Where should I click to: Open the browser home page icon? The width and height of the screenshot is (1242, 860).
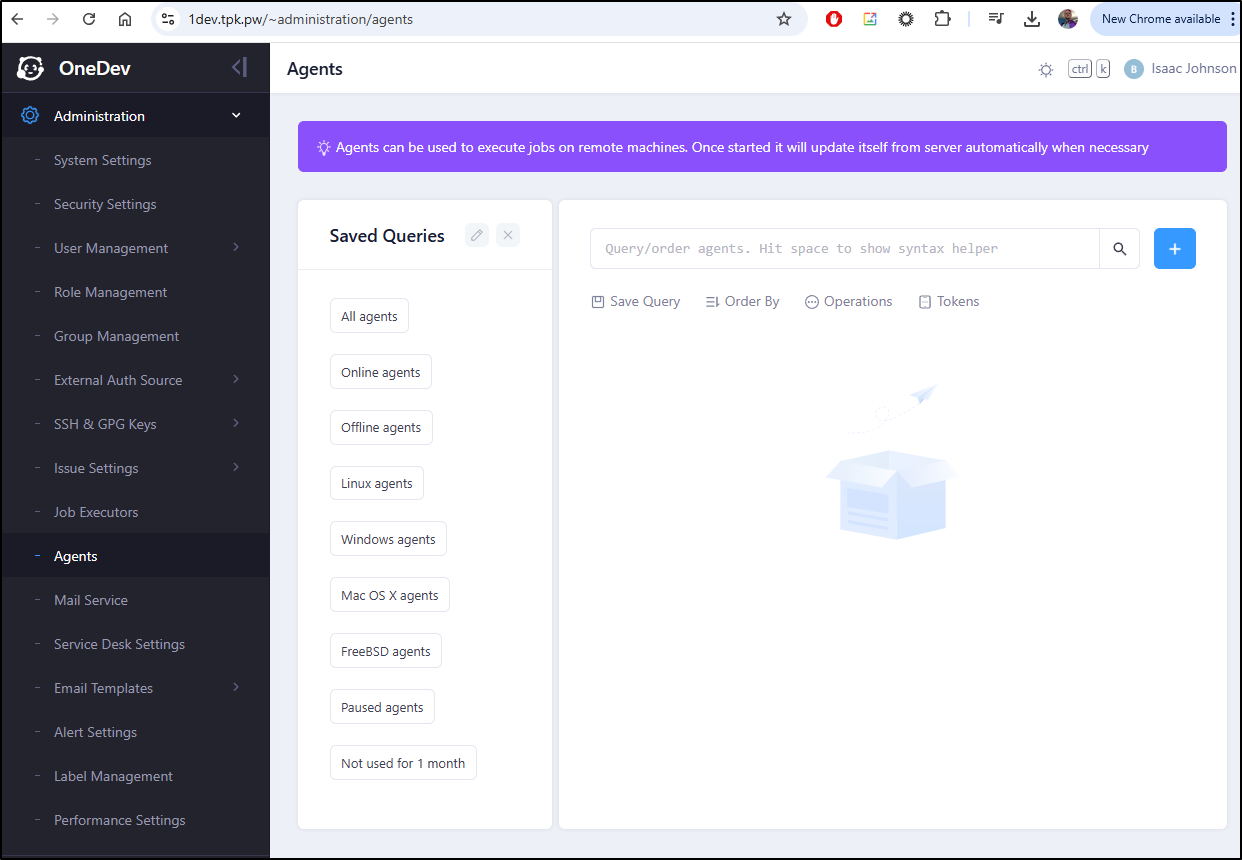(x=125, y=19)
